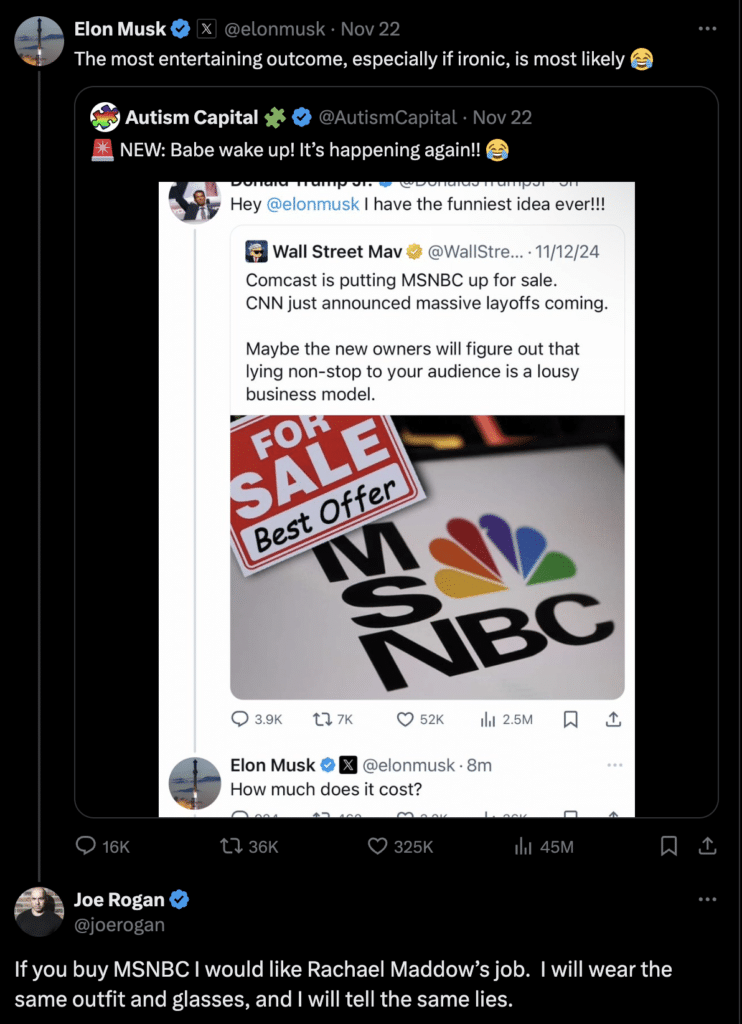Open more options on Joe Rogan's reply
This screenshot has height=1024, width=742.
(x=707, y=900)
